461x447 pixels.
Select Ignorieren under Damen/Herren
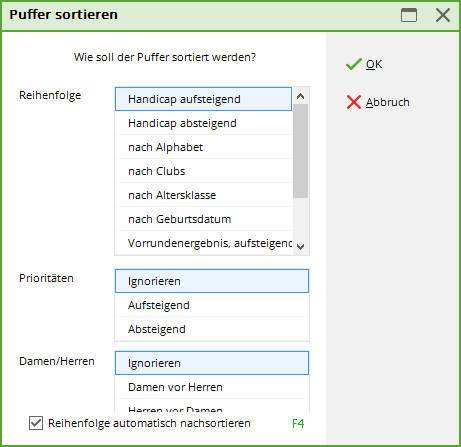[212, 363]
